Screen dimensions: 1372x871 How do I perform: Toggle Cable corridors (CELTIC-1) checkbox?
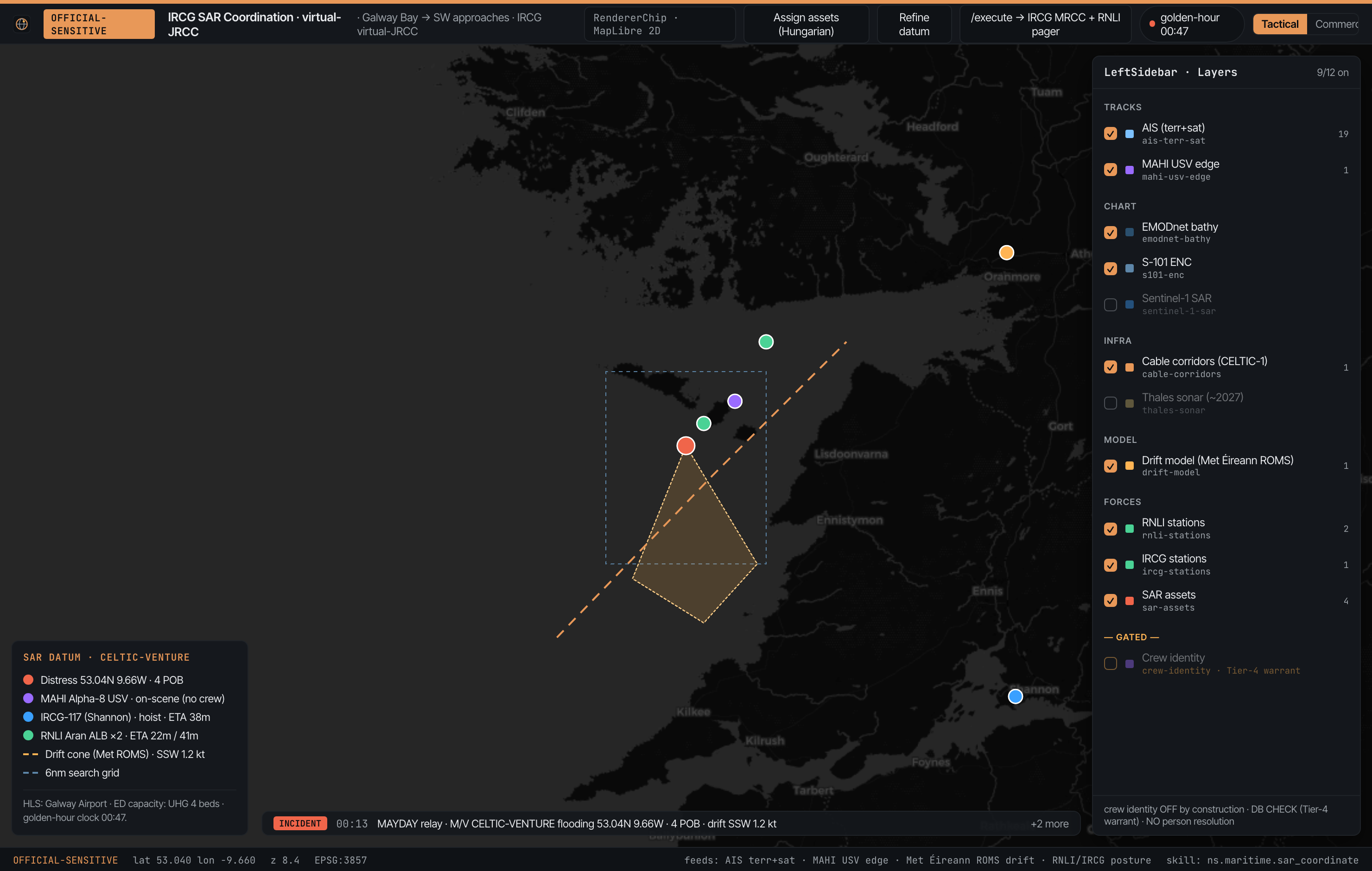click(1110, 367)
